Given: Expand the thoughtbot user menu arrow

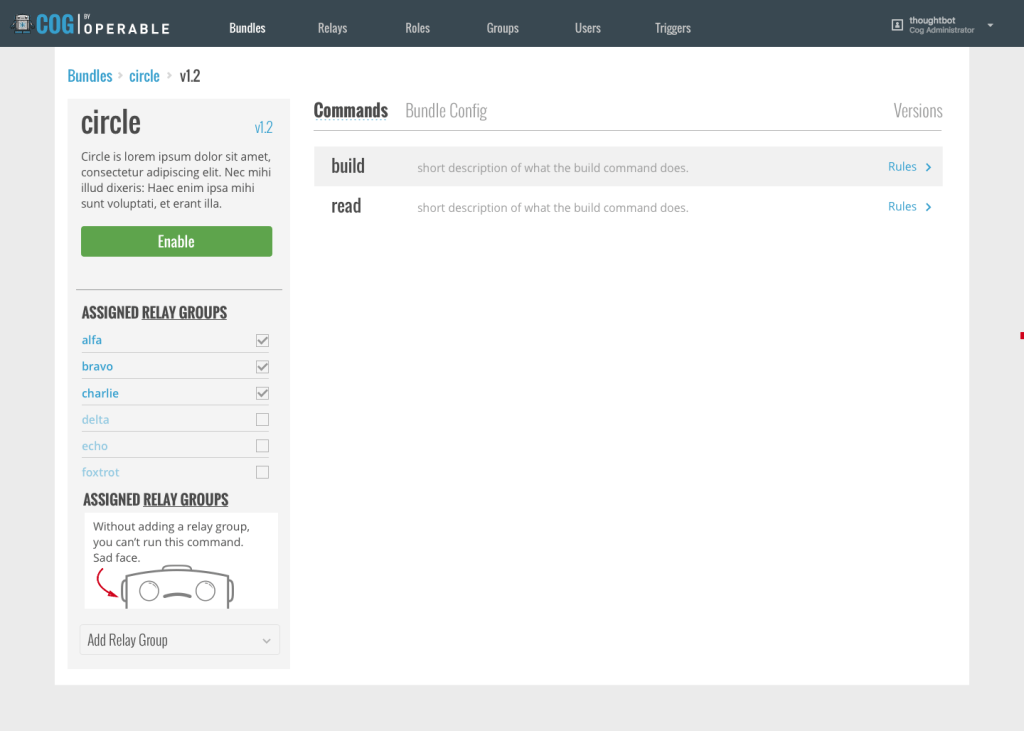Looking at the screenshot, I should click(990, 25).
